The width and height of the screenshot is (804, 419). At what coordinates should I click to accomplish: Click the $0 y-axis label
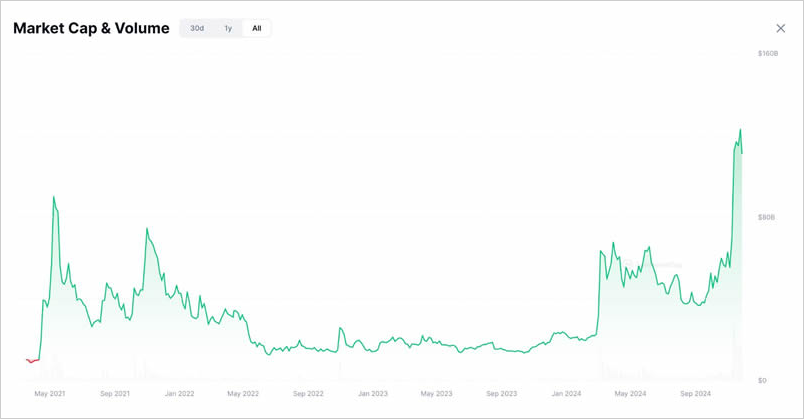tap(762, 381)
